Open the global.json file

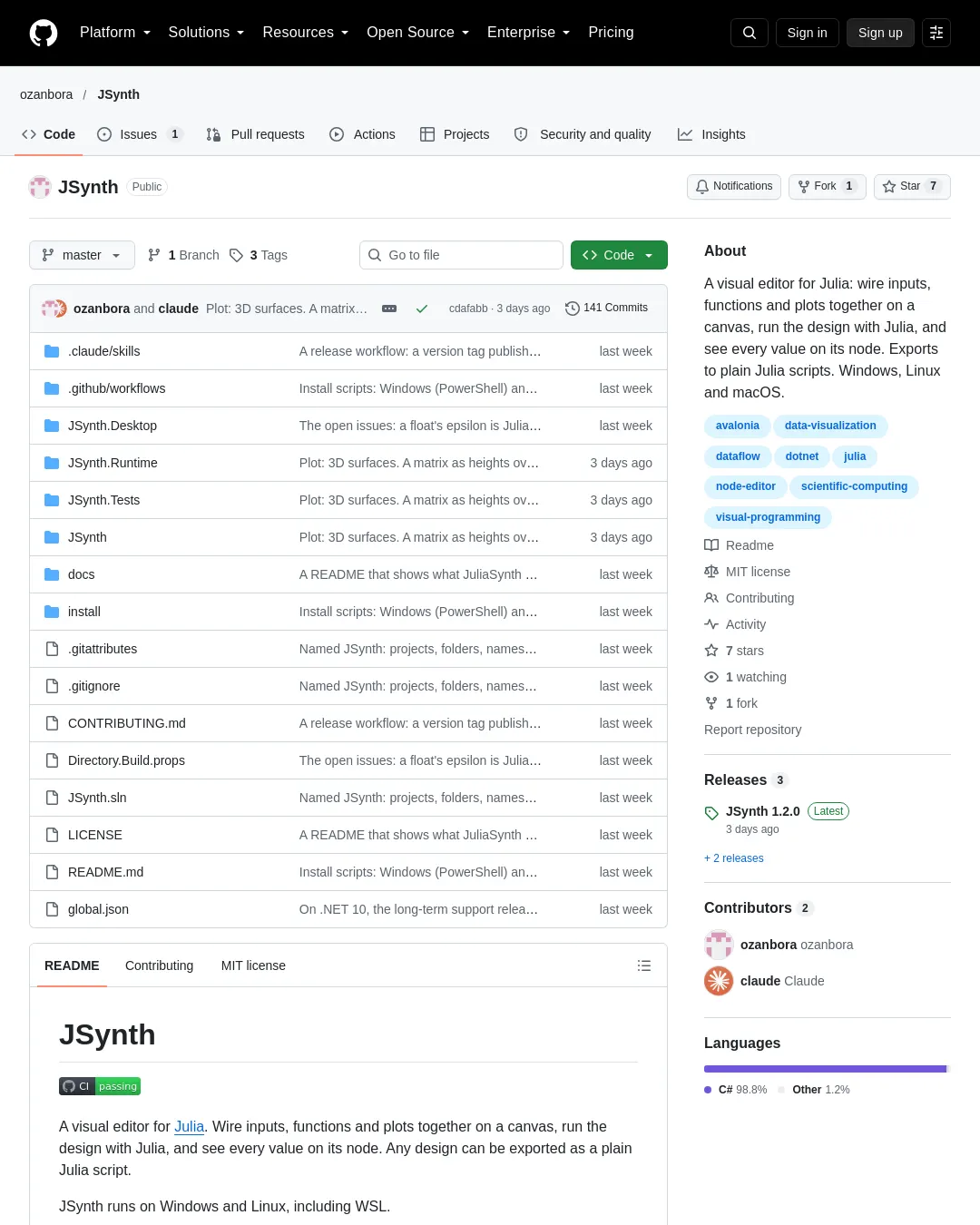[98, 909]
